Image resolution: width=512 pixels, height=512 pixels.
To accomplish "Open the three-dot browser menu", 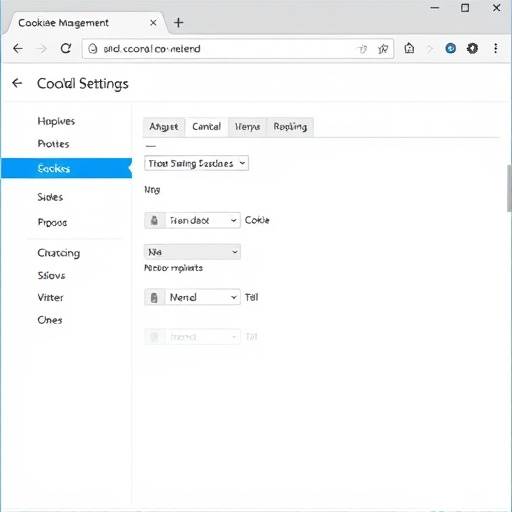I will coord(496,48).
